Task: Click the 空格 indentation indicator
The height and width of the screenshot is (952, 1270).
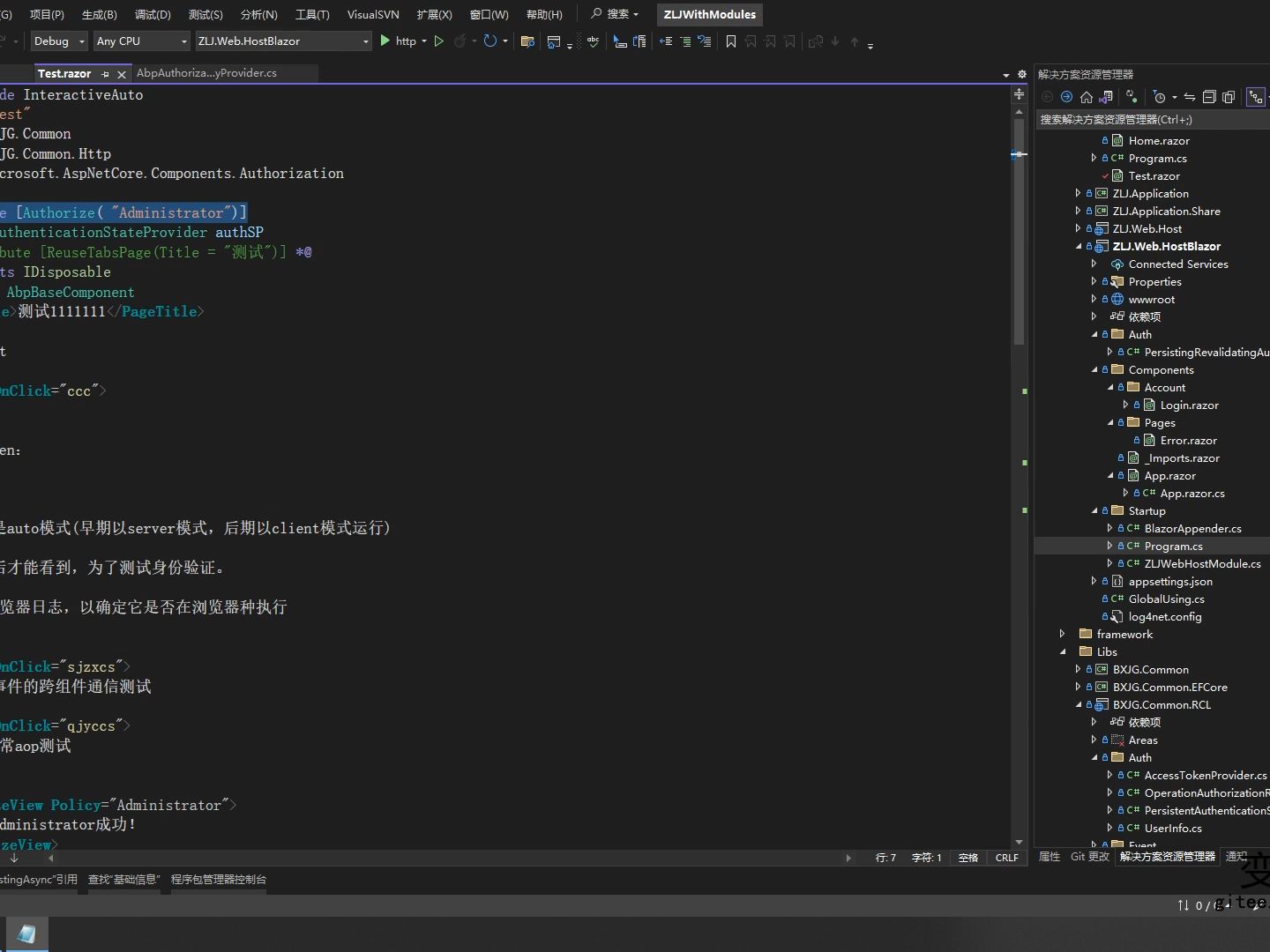Action: coord(968,858)
